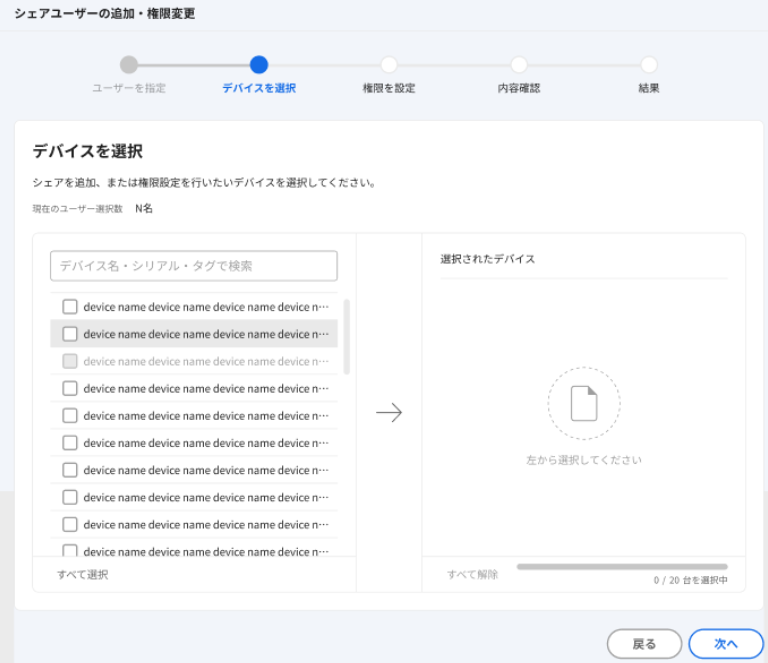Click すべて選択 to select all devices
Image resolution: width=768 pixels, height=663 pixels.
[x=83, y=574]
